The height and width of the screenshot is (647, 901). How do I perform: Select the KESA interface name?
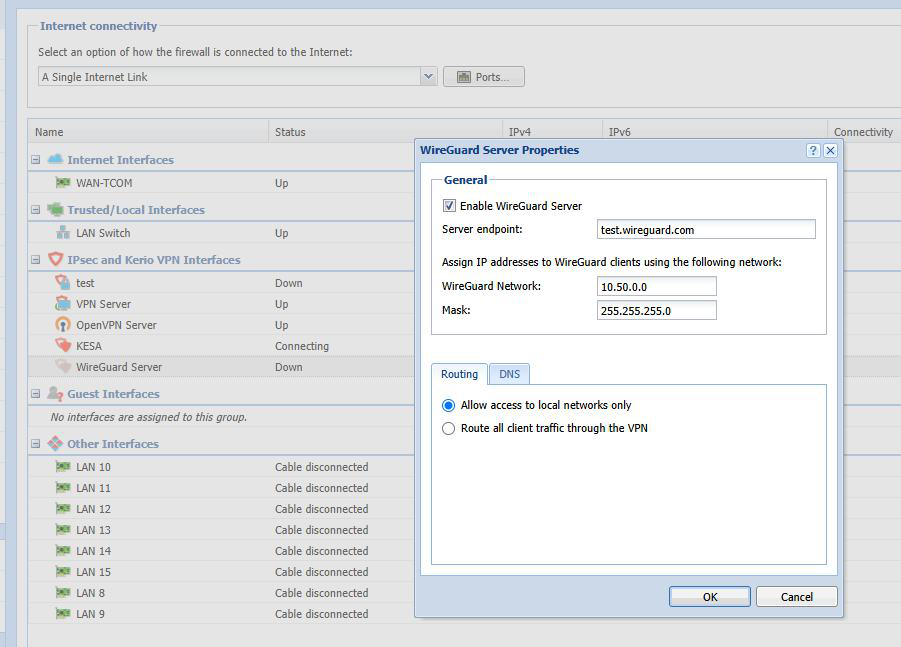click(x=89, y=346)
